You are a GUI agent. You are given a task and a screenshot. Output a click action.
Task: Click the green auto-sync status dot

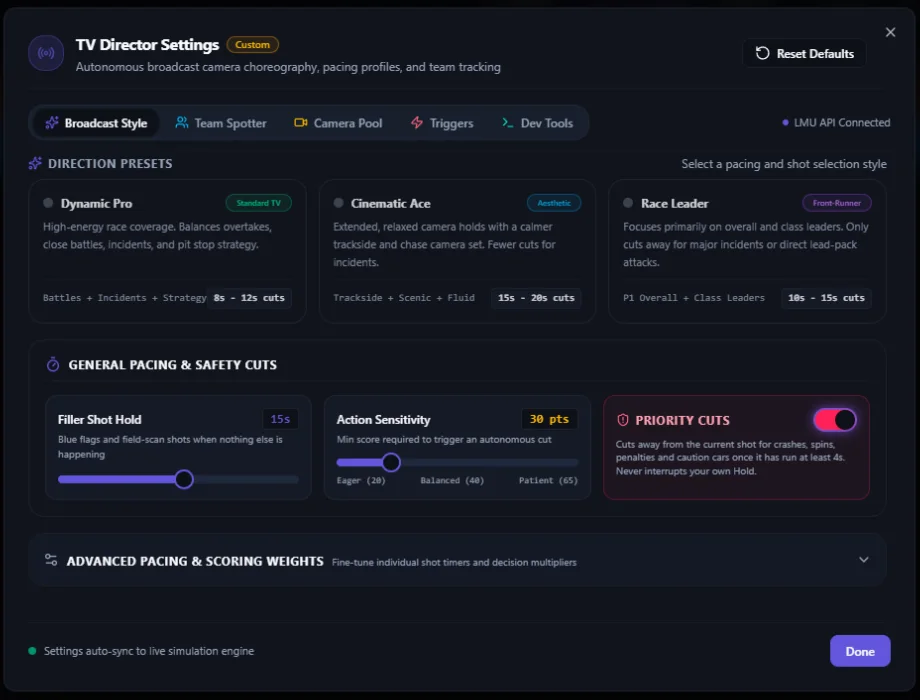click(32, 651)
